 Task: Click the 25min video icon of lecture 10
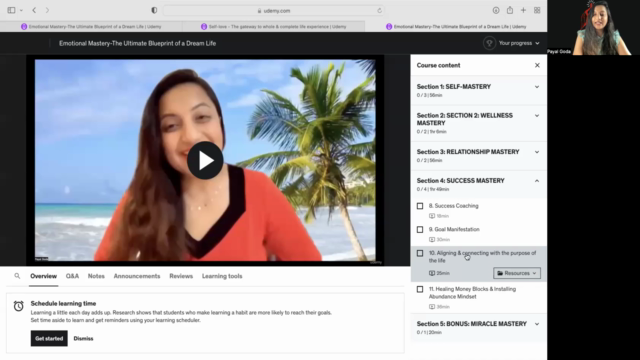pyautogui.click(x=432, y=273)
